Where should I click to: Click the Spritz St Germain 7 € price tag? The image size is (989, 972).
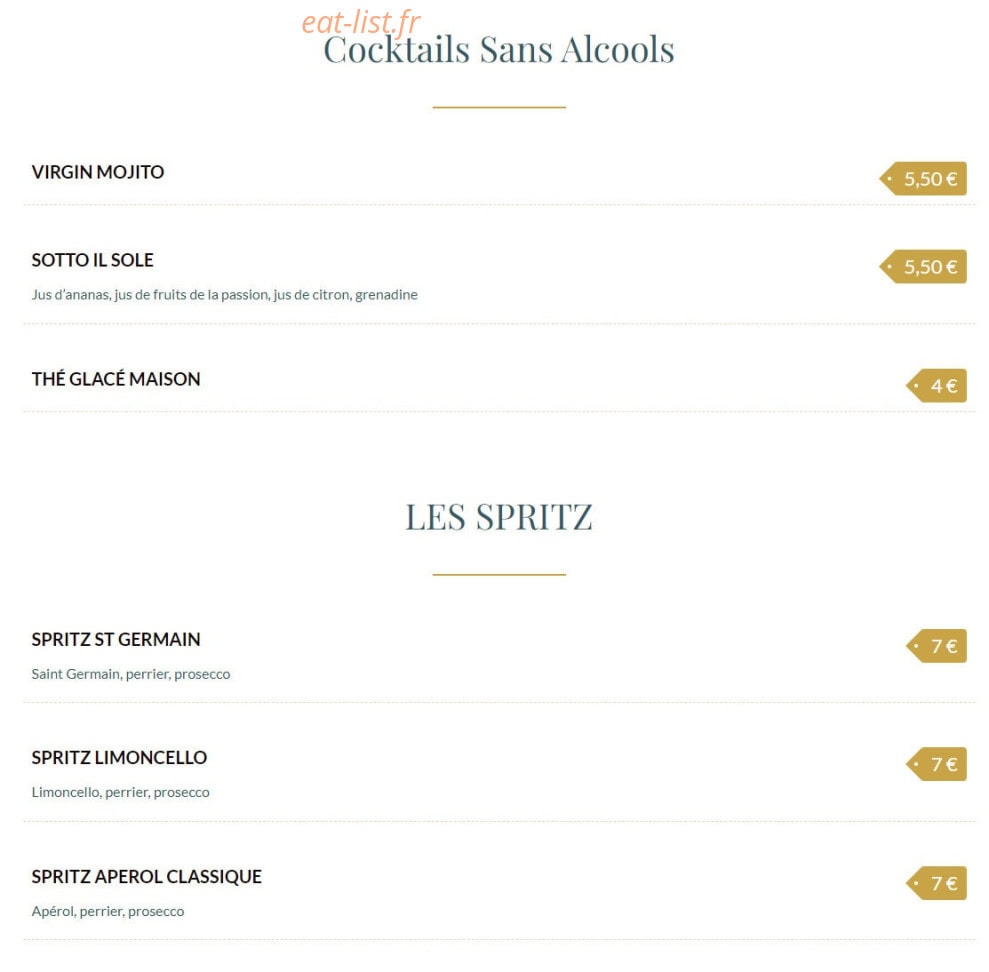point(936,646)
